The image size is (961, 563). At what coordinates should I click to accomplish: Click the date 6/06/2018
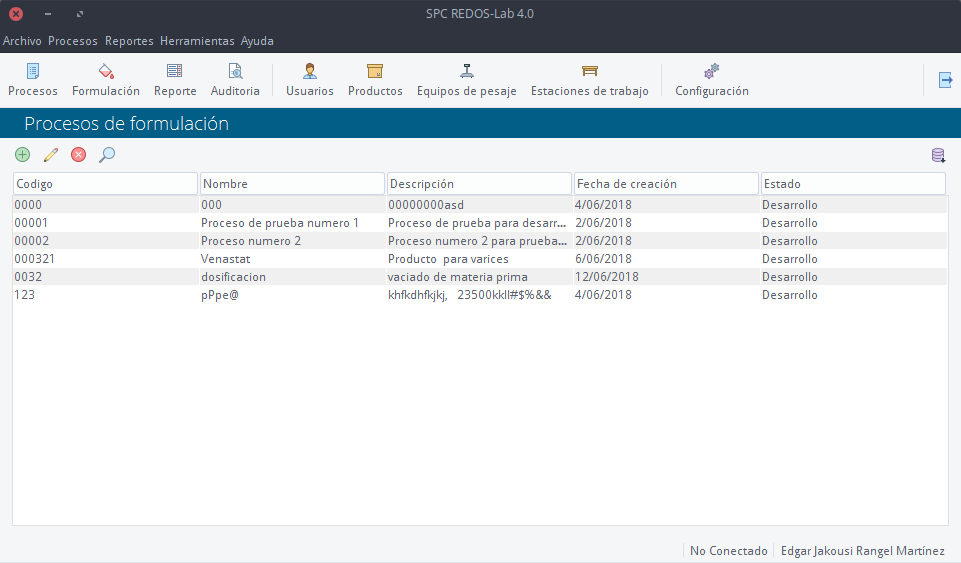(603, 259)
